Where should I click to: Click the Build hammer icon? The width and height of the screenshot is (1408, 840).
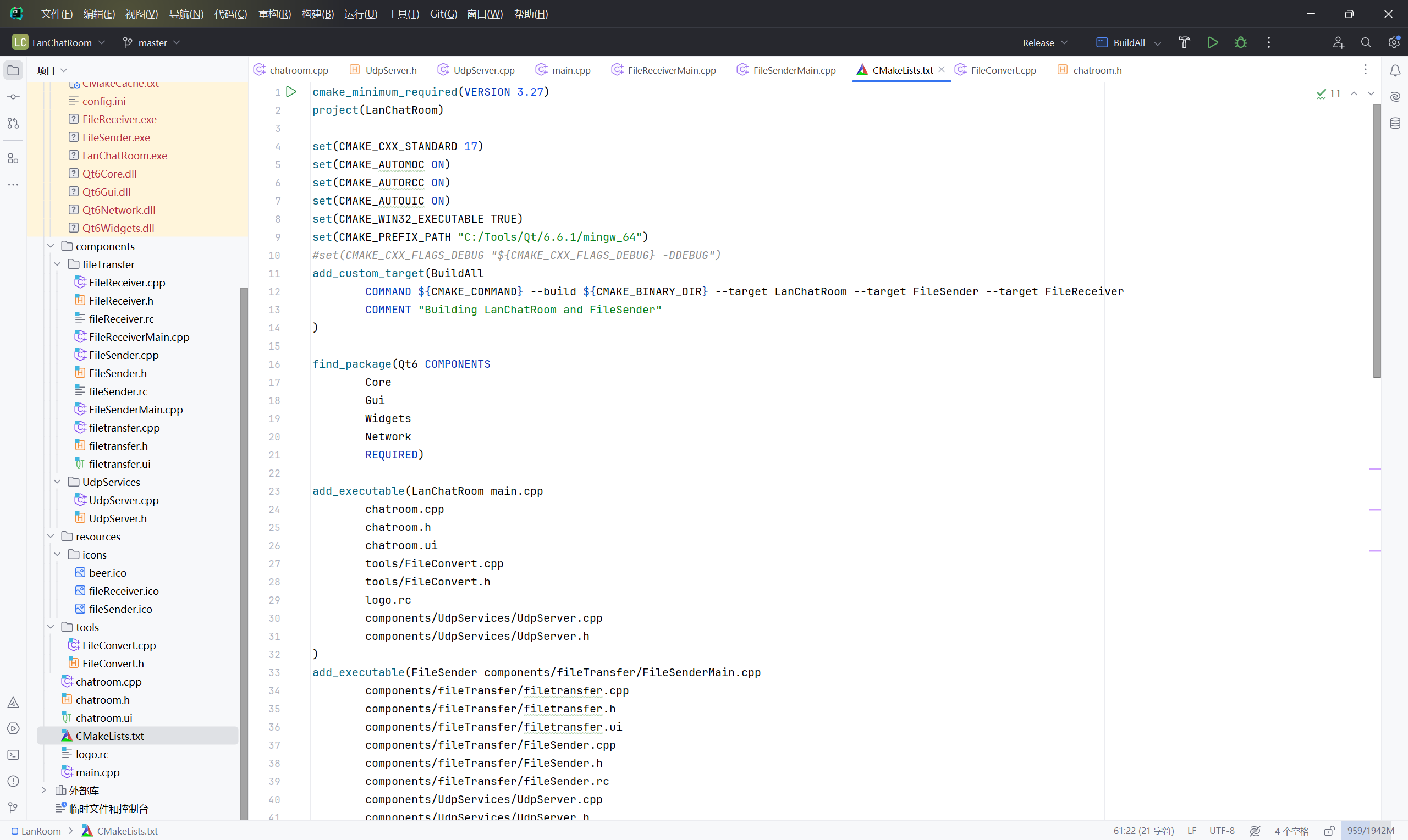pyautogui.click(x=1184, y=42)
